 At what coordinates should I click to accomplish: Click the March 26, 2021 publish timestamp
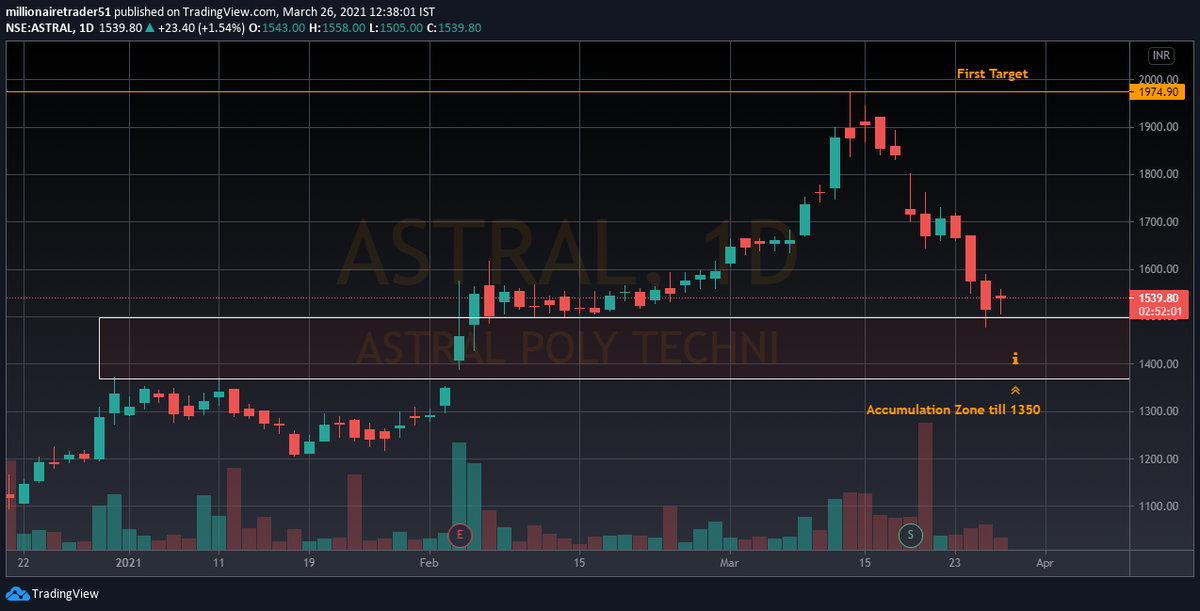coord(360,11)
